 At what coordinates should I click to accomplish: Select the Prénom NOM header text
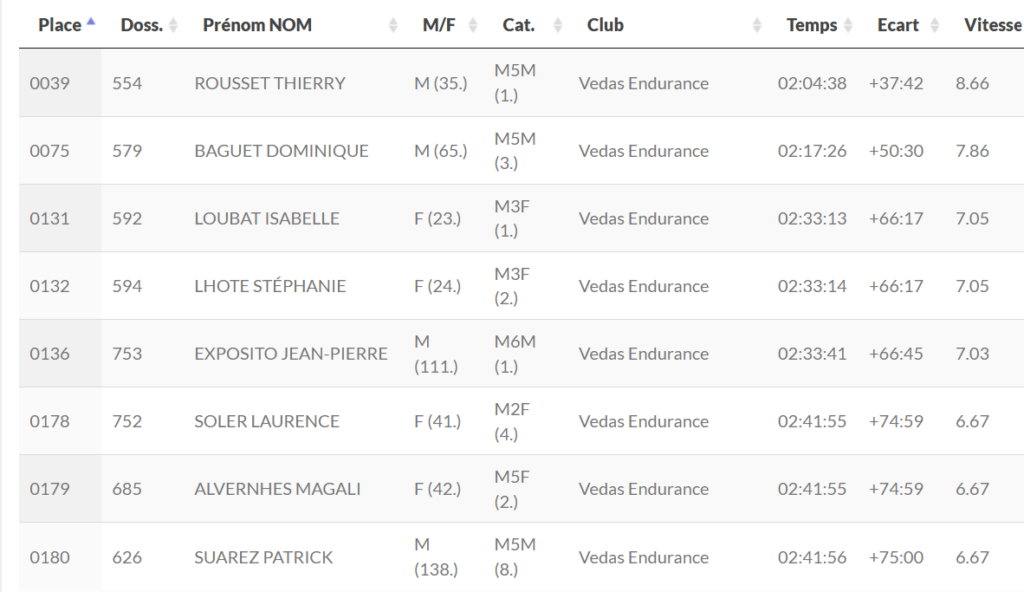coord(257,25)
